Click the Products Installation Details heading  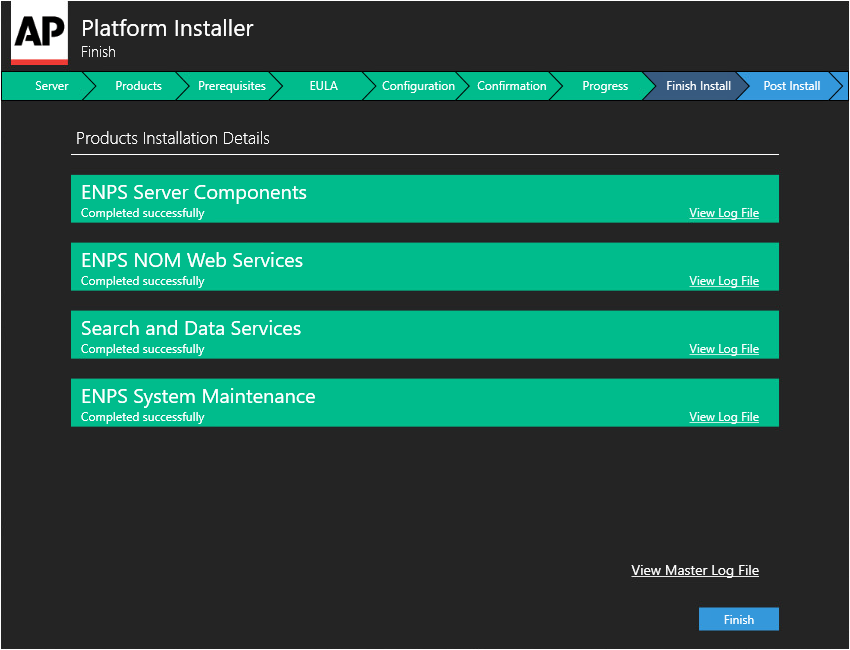(x=172, y=138)
